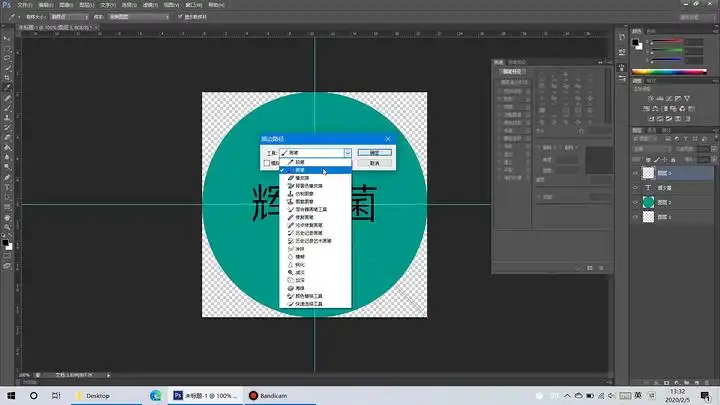The height and width of the screenshot is (405, 720).
Task: Click the OK button in stroke dialog
Action: point(374,152)
